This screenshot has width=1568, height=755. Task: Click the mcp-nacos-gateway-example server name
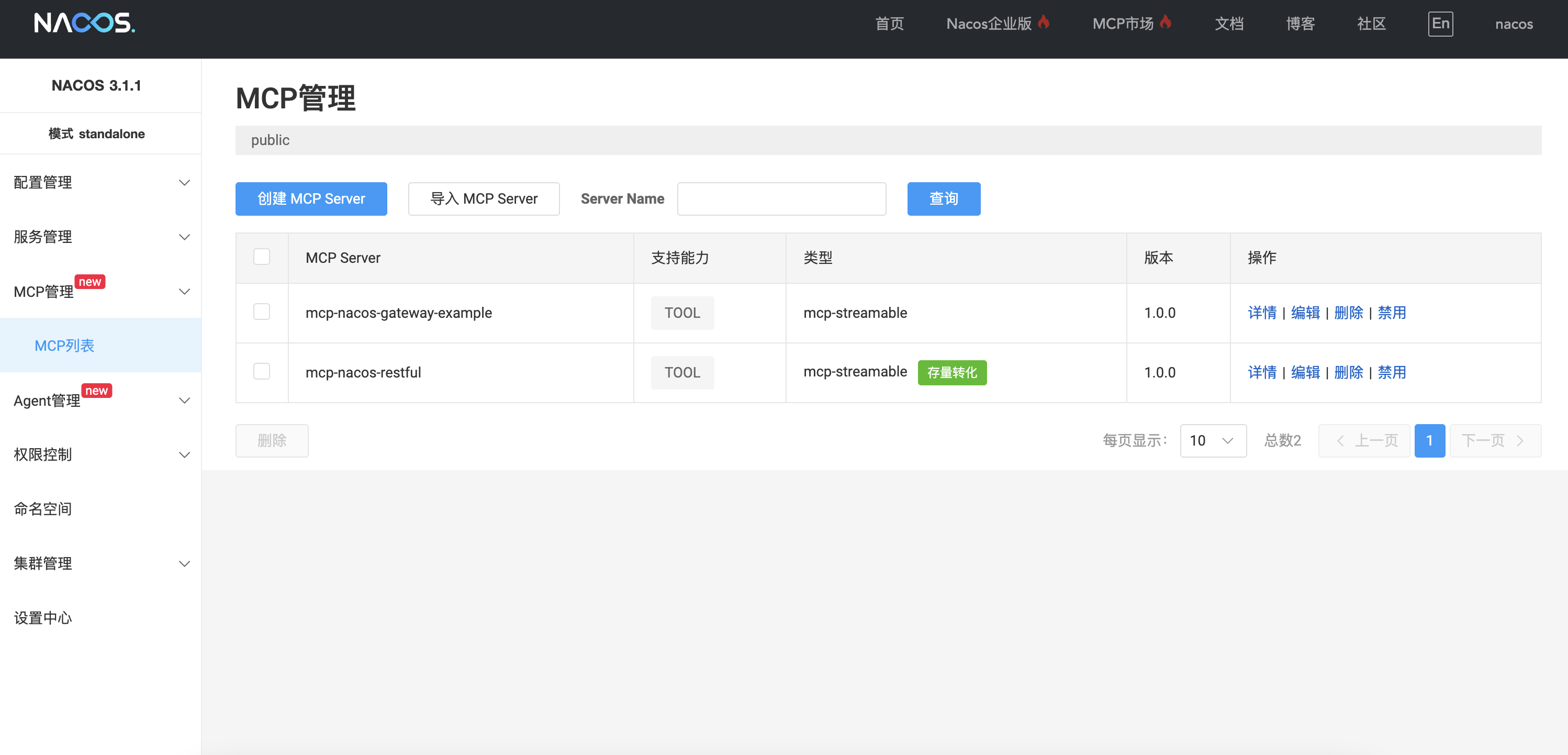pyautogui.click(x=399, y=313)
